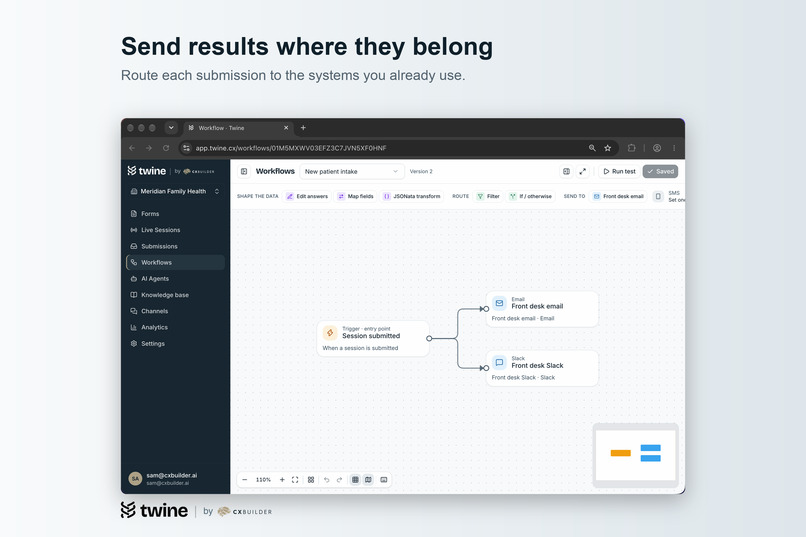The height and width of the screenshot is (537, 806).
Task: Toggle the minimap visibility
Action: pyautogui.click(x=368, y=480)
